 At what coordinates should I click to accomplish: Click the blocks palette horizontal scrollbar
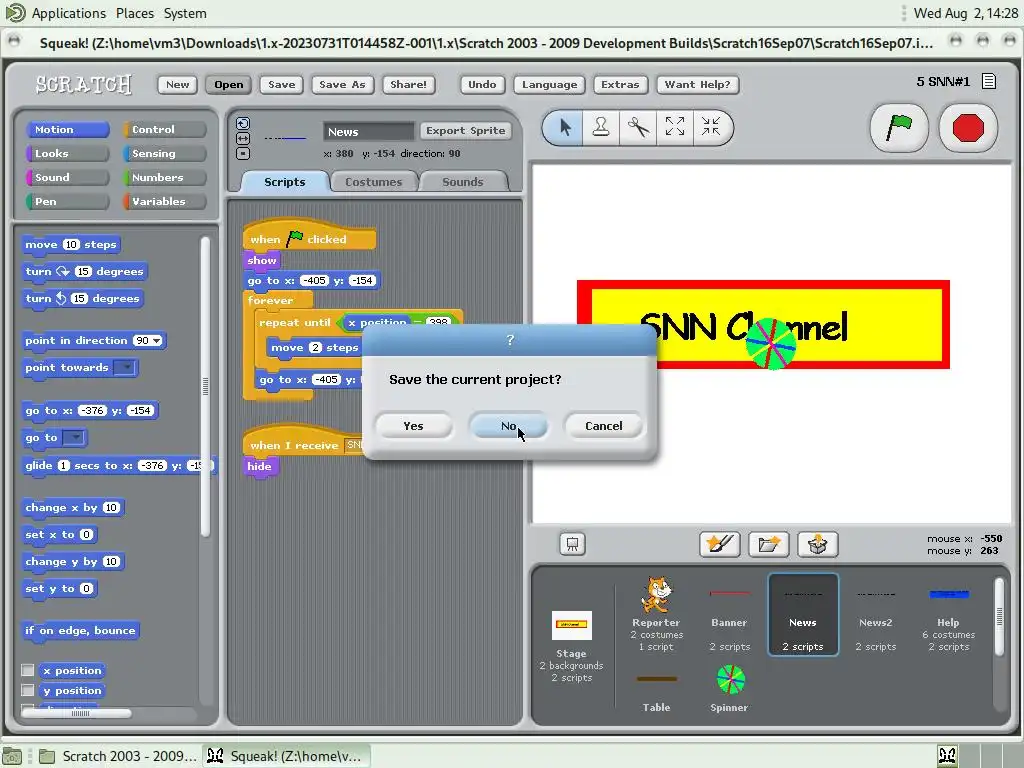point(77,713)
